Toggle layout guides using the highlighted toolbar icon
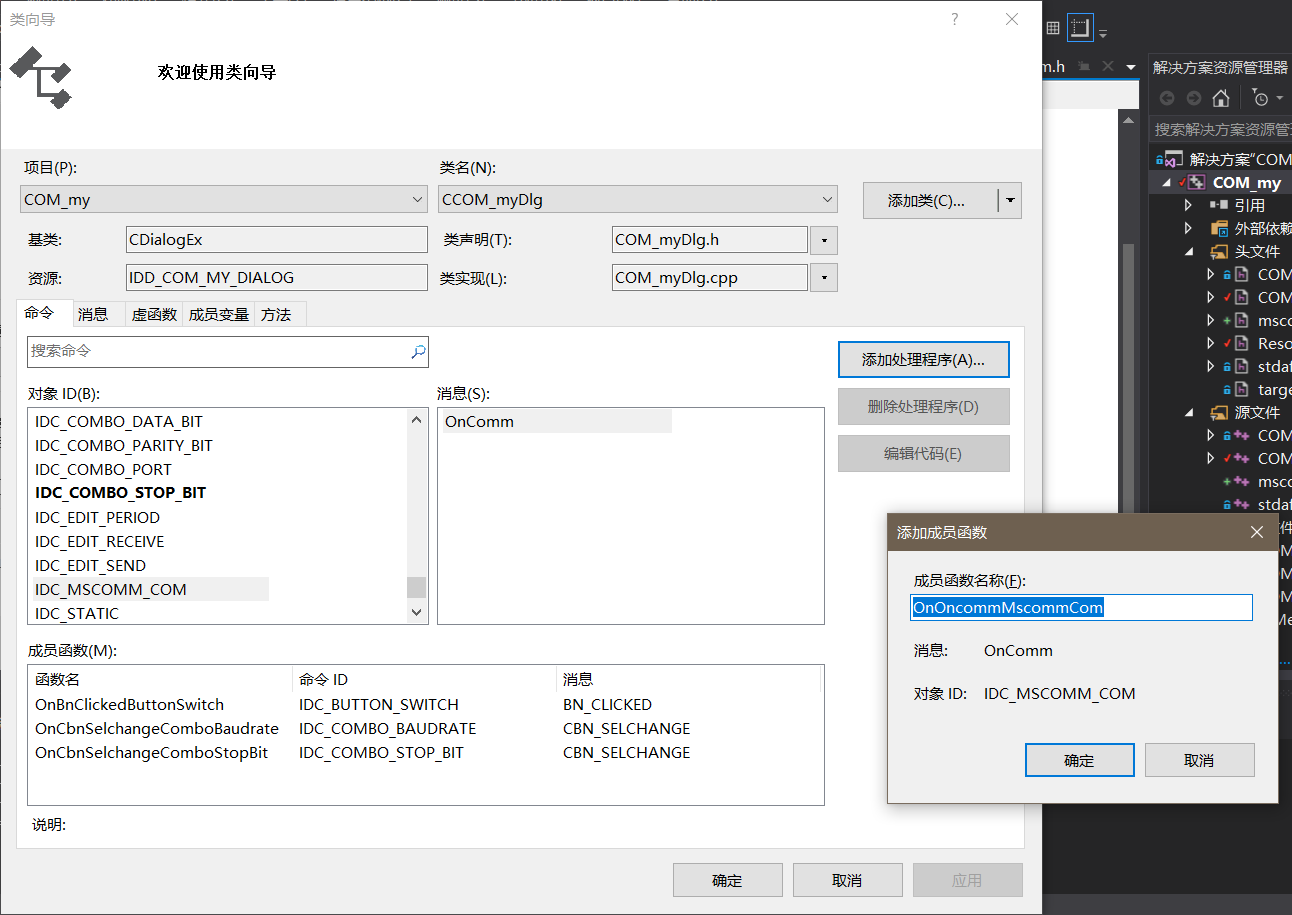The width and height of the screenshot is (1292, 915). [1081, 28]
